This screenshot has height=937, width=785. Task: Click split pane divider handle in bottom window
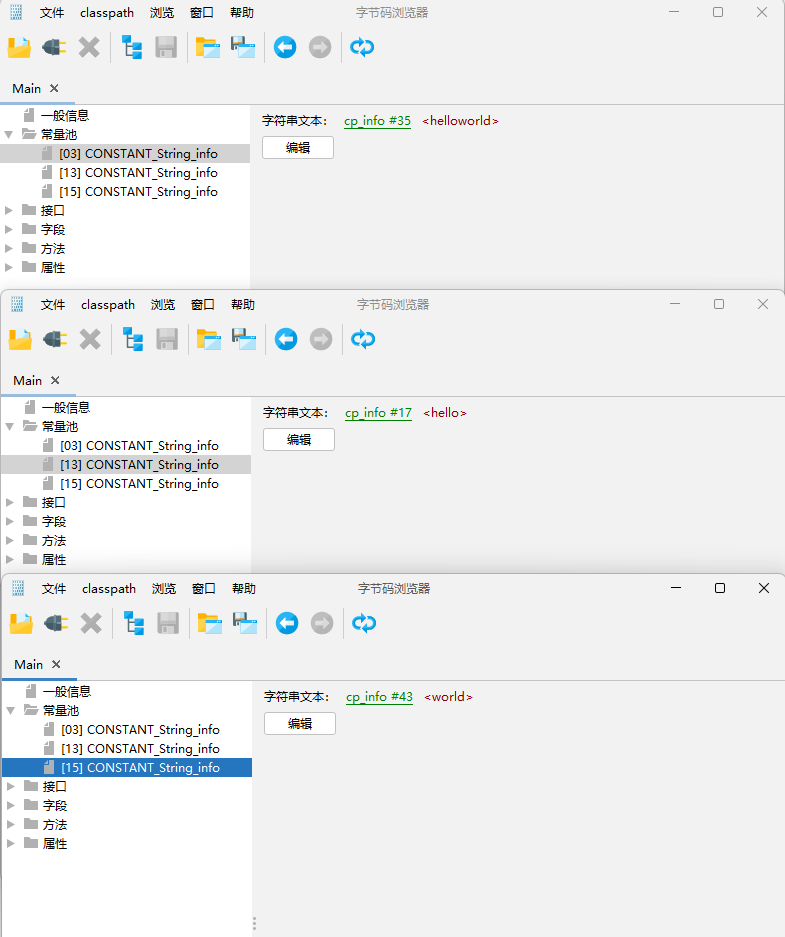254,924
